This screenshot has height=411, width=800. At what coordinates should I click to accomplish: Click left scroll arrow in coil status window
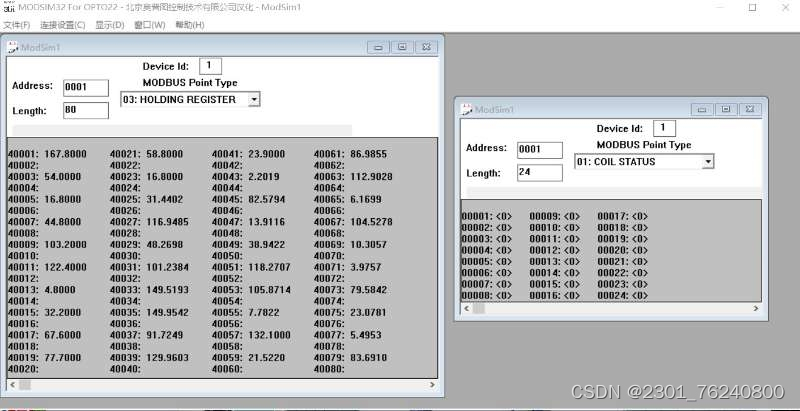pyautogui.click(x=466, y=308)
